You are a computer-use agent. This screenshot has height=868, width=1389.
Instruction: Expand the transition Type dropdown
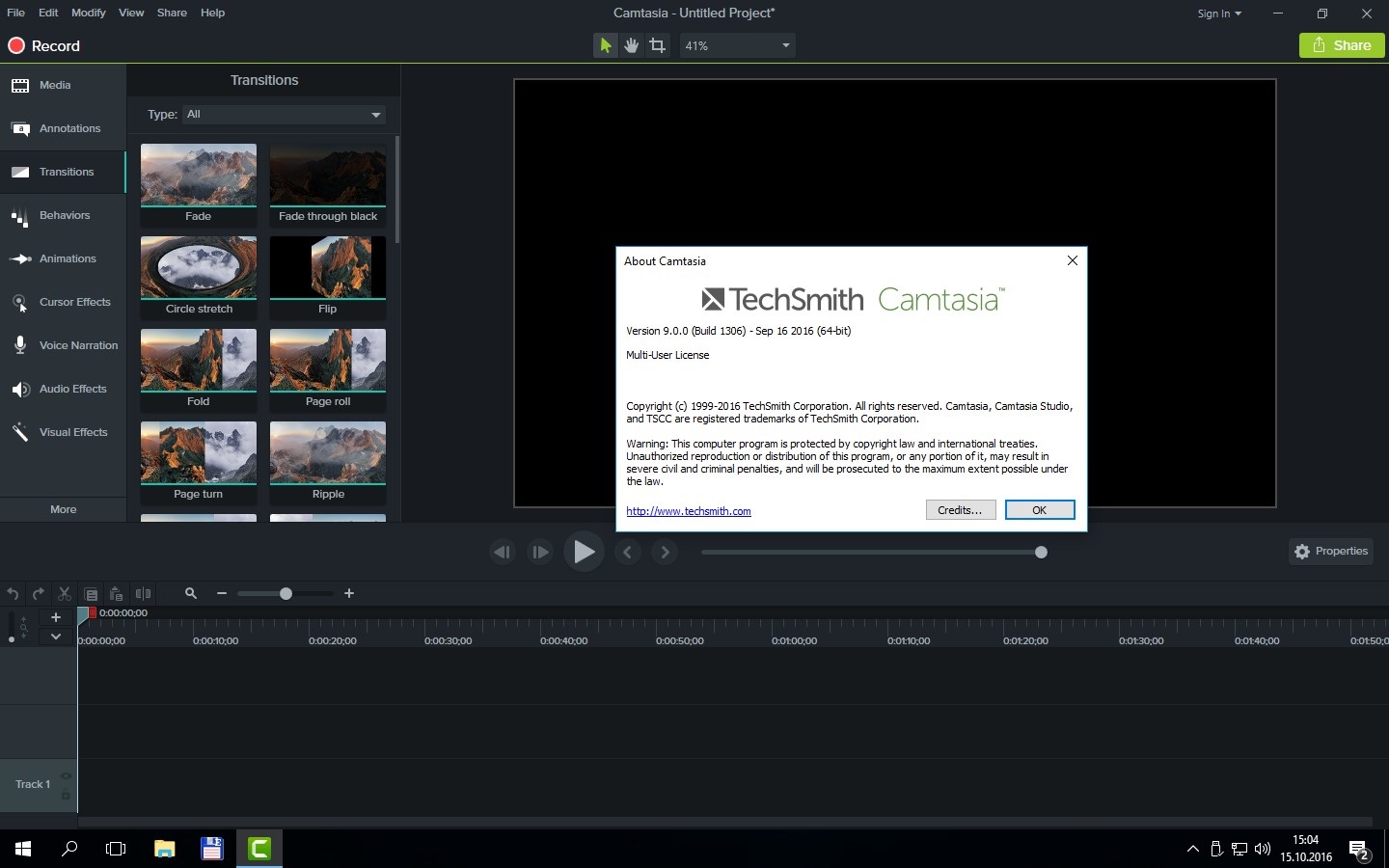click(284, 114)
